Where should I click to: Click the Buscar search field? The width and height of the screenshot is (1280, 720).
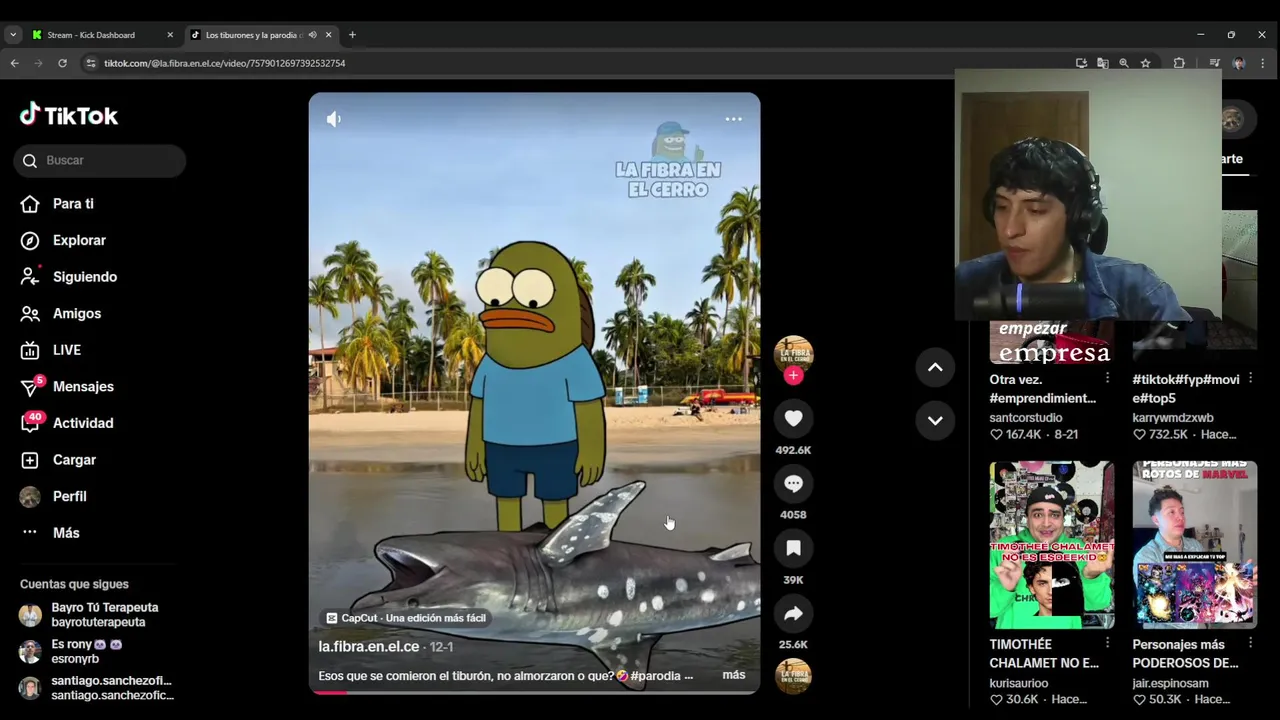click(100, 160)
